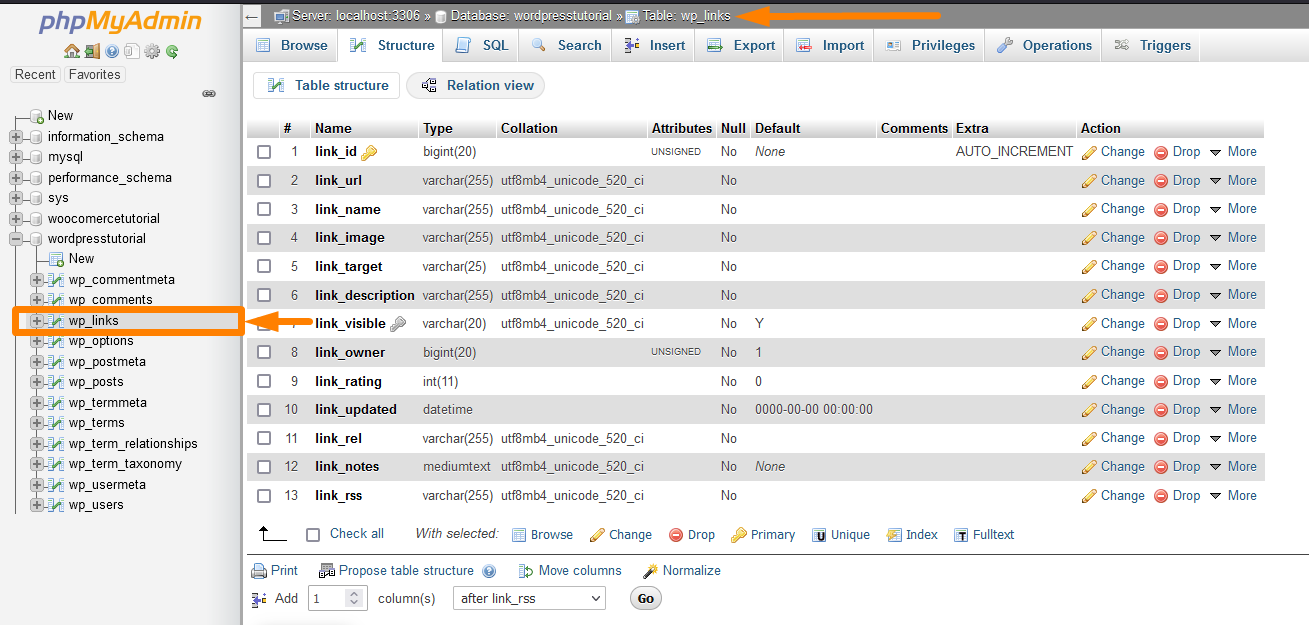Click the Go button

645,598
